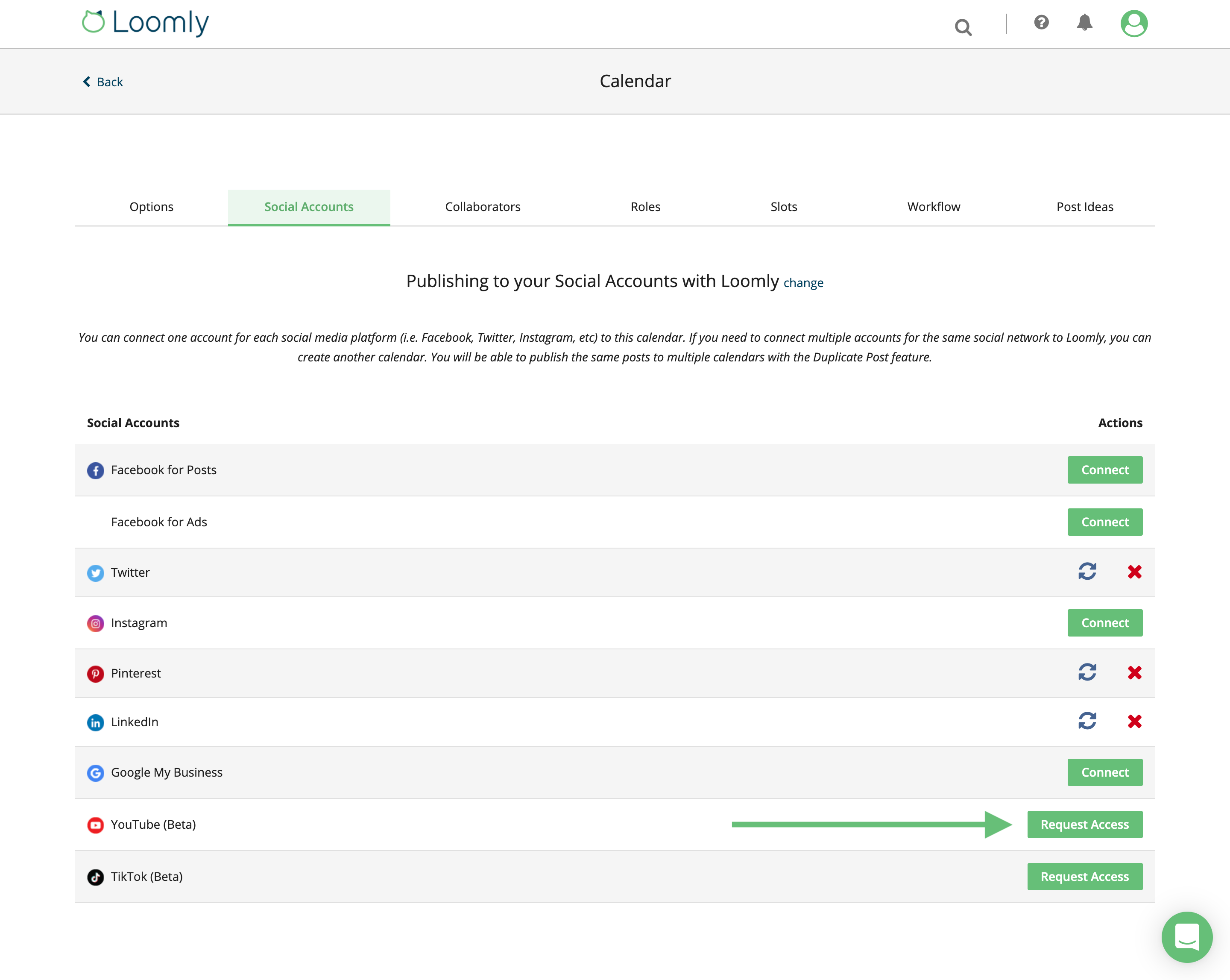The image size is (1230, 980).
Task: Click the Twitter account icon
Action: pyautogui.click(x=95, y=573)
